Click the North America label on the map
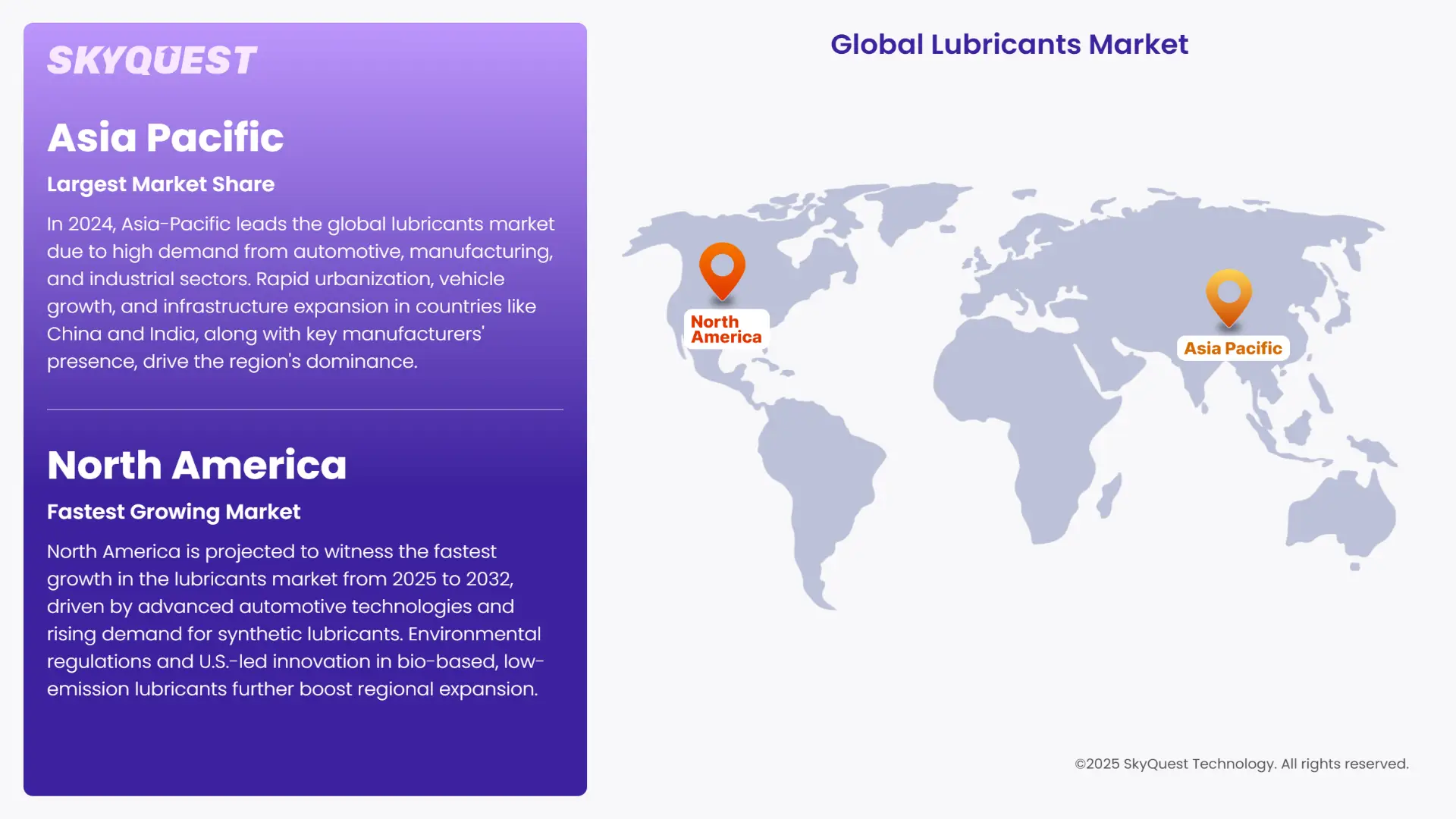 click(725, 328)
